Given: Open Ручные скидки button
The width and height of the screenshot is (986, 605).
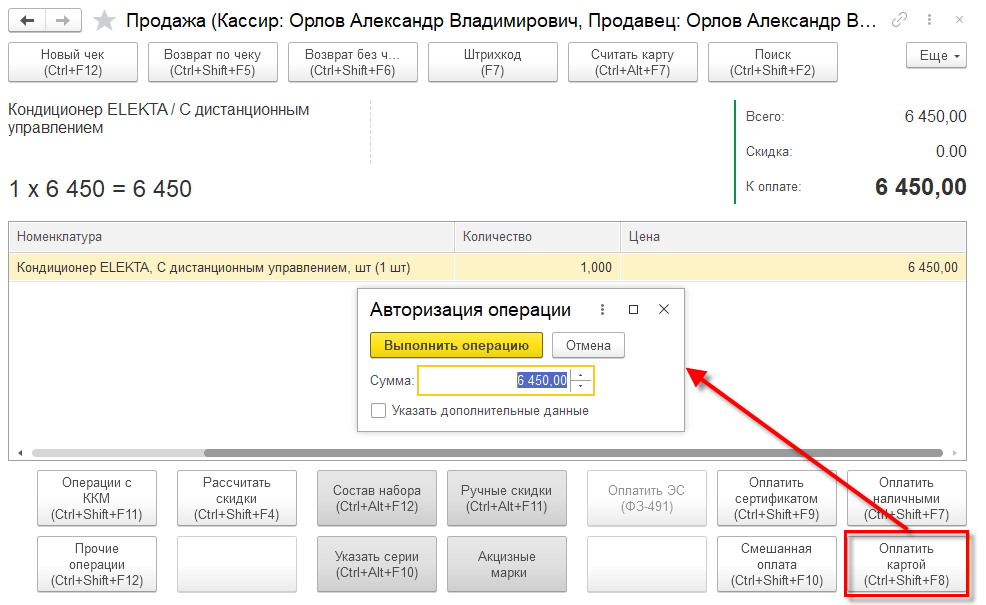Looking at the screenshot, I should [507, 499].
